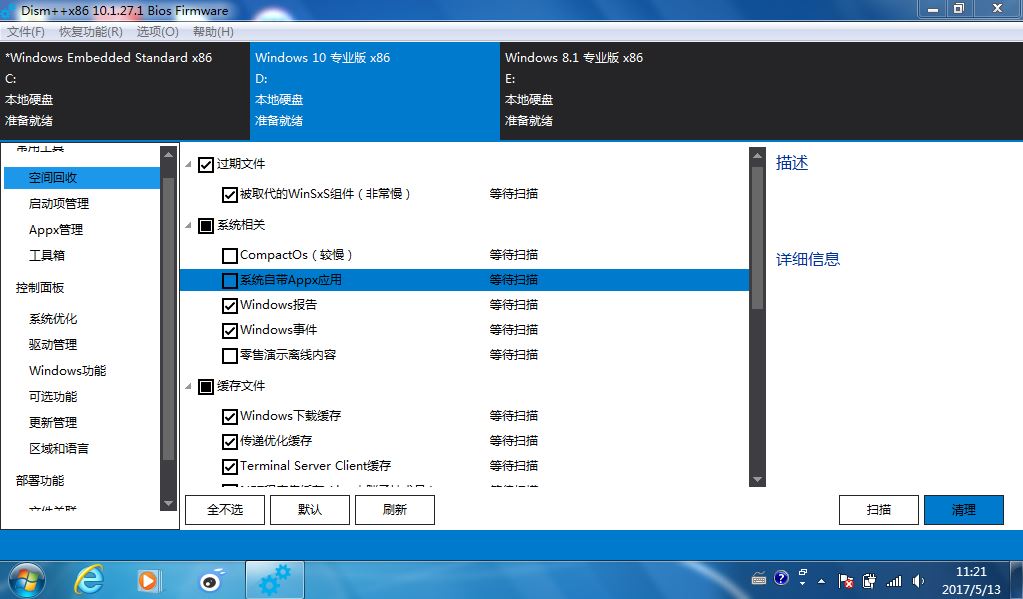Screen dimensions: 1023x599
Task: Open the 选项(O) menu
Action: pos(157,32)
